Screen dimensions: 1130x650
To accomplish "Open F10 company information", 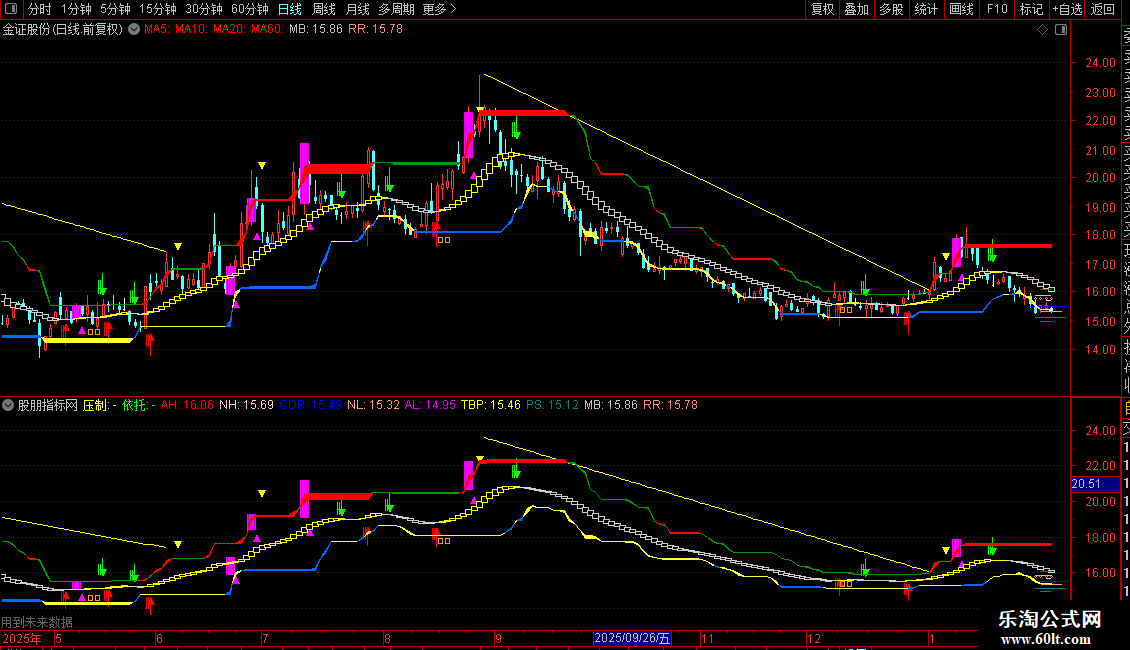I will tap(997, 10).
